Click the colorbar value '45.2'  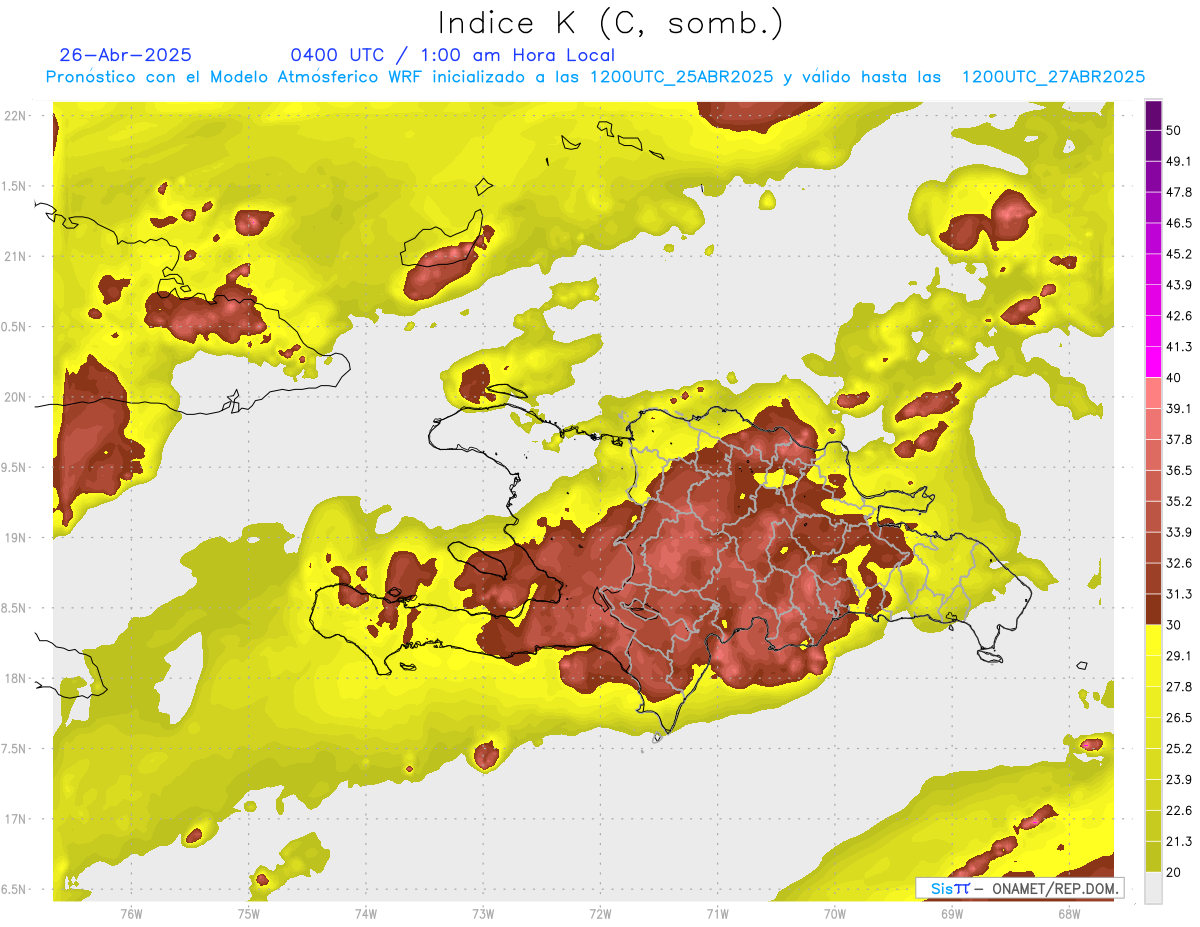point(1179,254)
